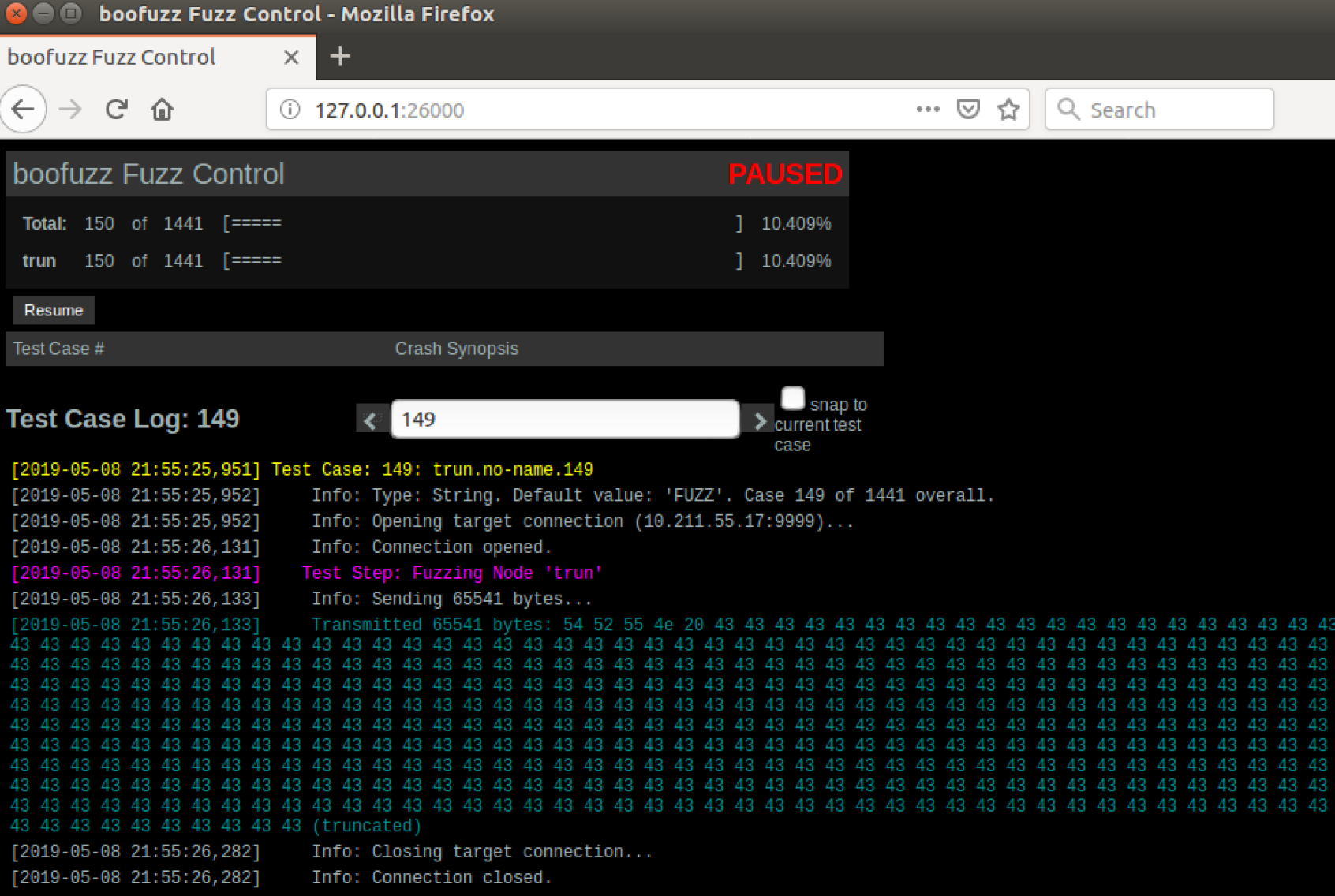Reload the boofuzz page
This screenshot has width=1335, height=896.
pyautogui.click(x=117, y=109)
